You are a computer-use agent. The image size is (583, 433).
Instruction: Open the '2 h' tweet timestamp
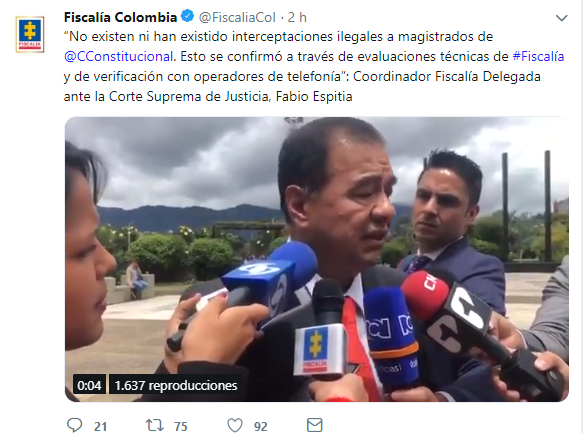pyautogui.click(x=297, y=17)
